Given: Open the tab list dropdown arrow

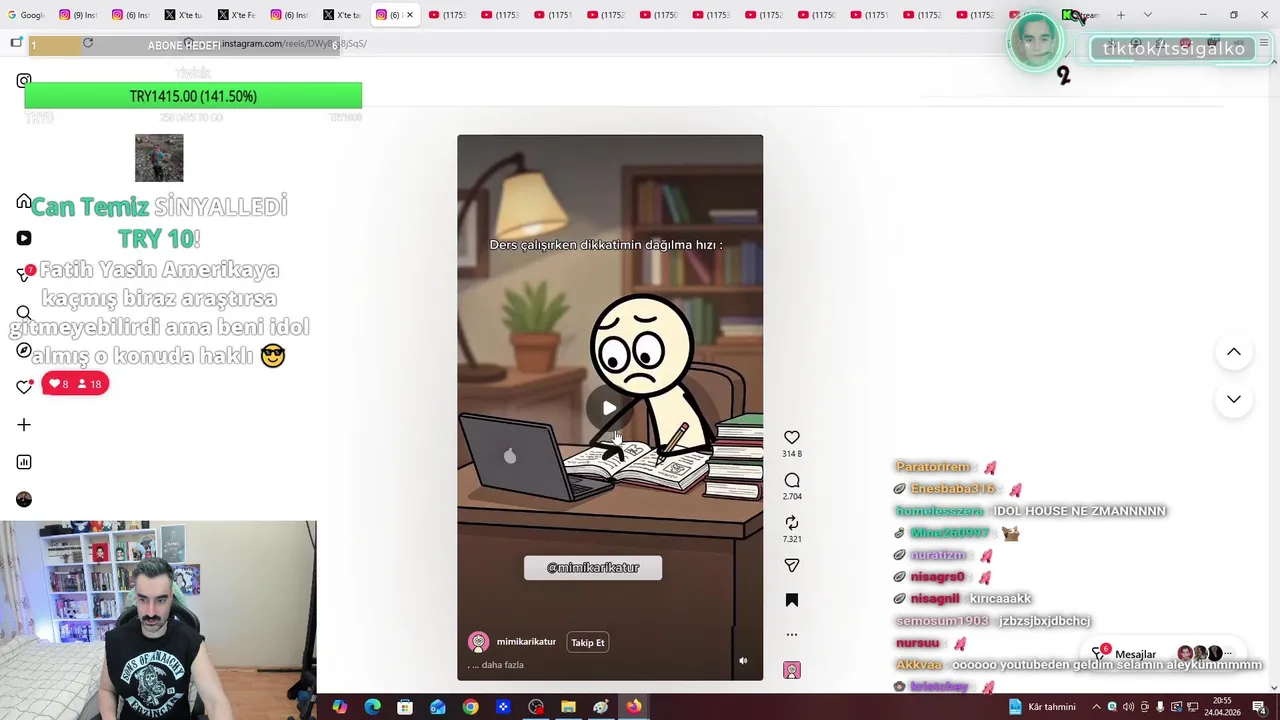Looking at the screenshot, I should click(1147, 15).
